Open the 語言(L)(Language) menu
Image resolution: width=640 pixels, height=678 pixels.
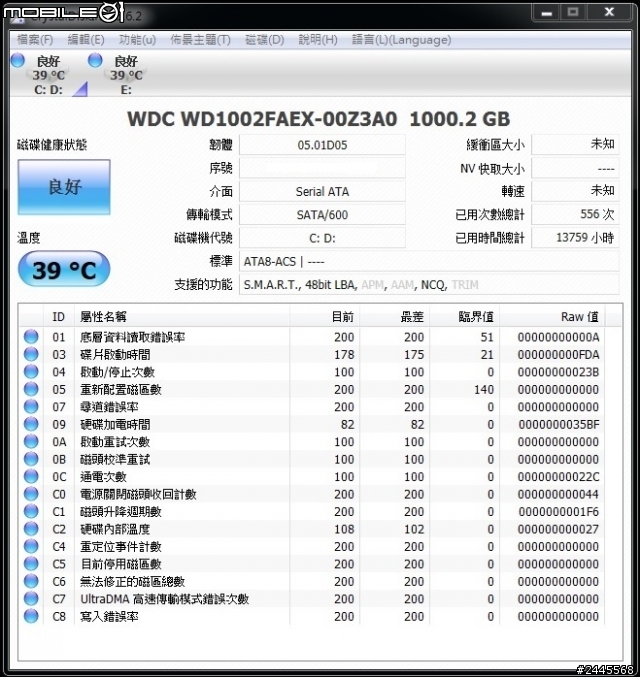click(x=401, y=40)
